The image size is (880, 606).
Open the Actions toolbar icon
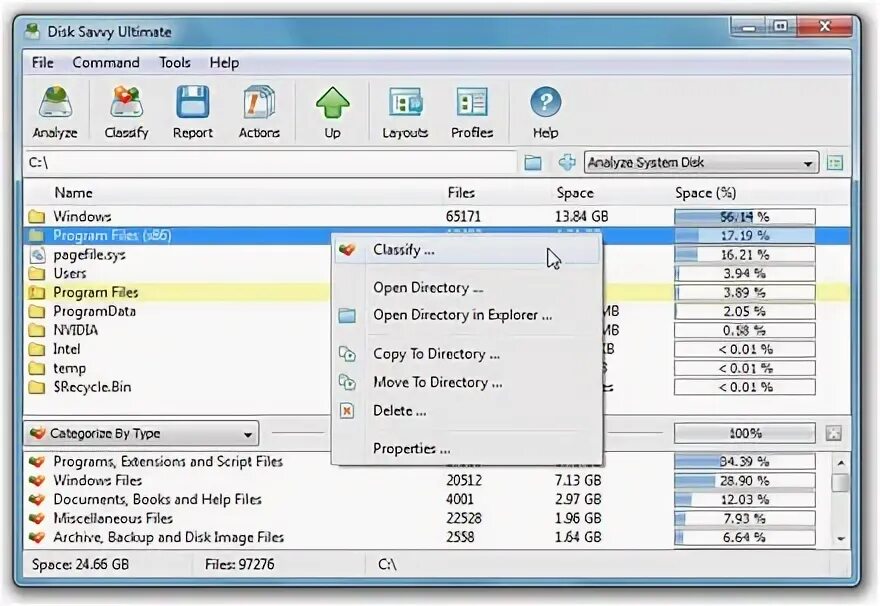(259, 102)
